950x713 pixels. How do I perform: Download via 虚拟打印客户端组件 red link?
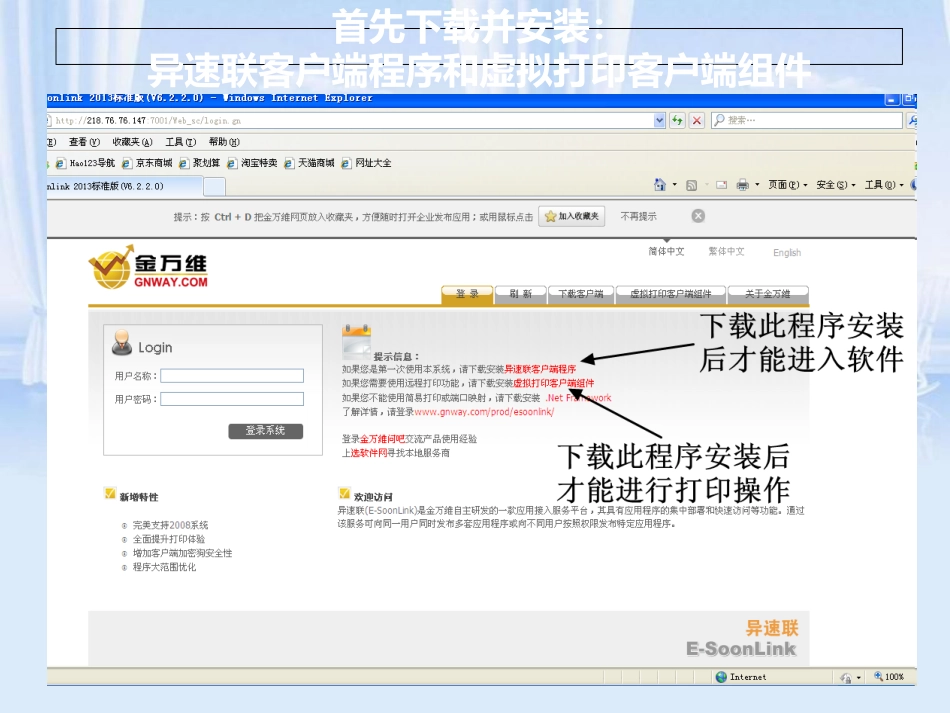coord(554,383)
